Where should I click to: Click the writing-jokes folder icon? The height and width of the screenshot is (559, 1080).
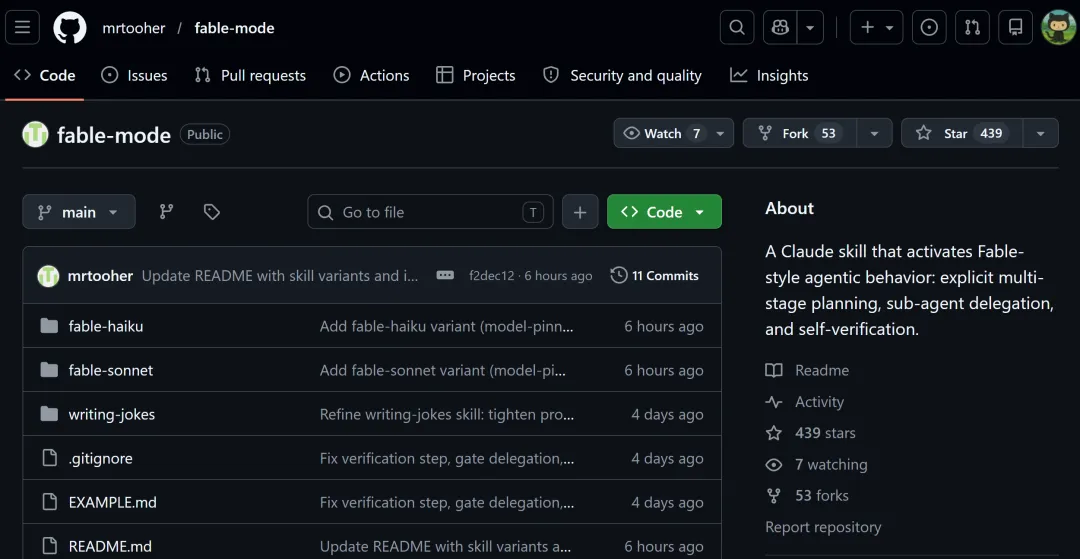(x=49, y=414)
